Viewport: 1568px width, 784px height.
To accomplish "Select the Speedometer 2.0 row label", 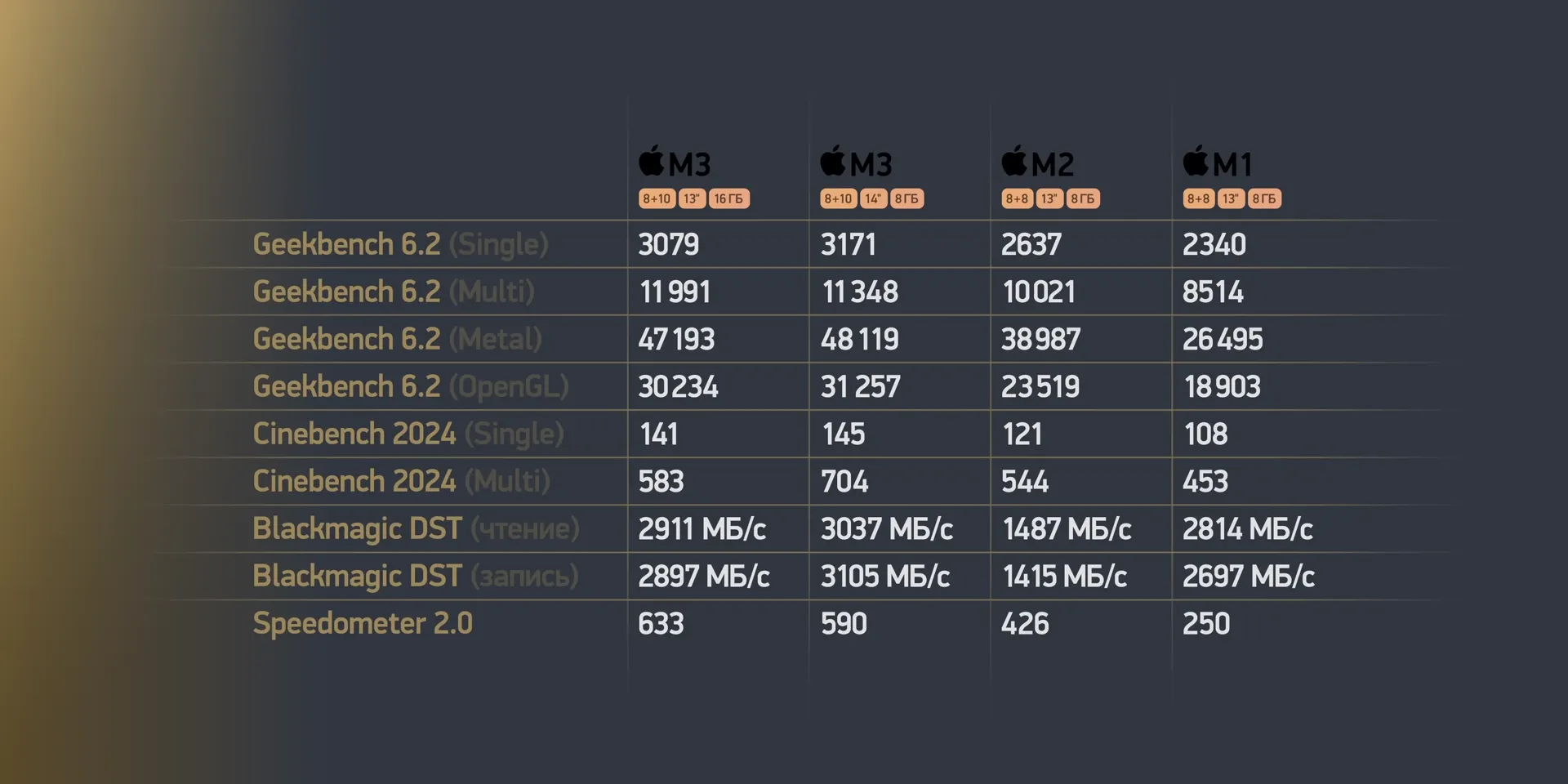I will click(363, 623).
